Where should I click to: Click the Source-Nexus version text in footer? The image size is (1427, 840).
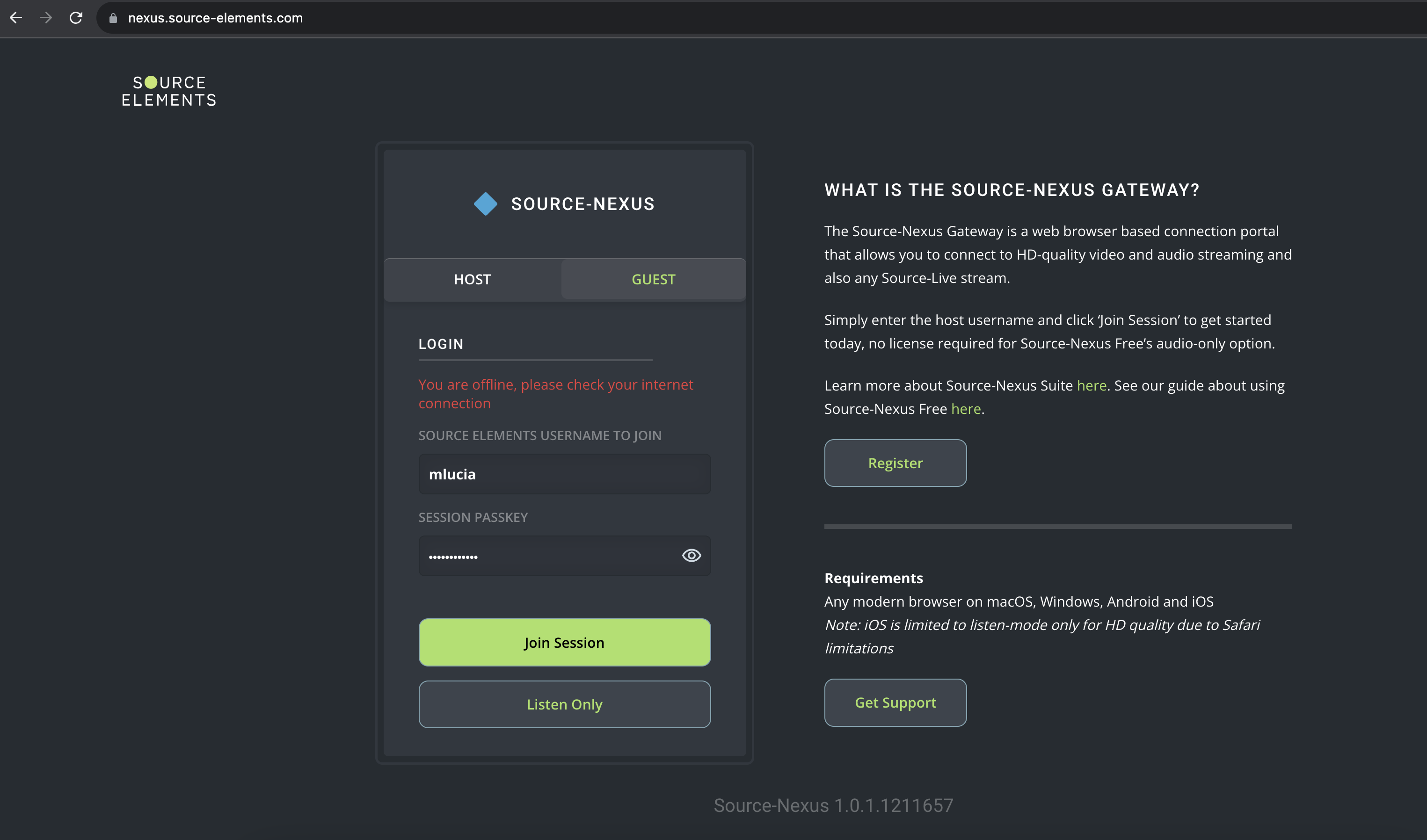click(x=833, y=805)
